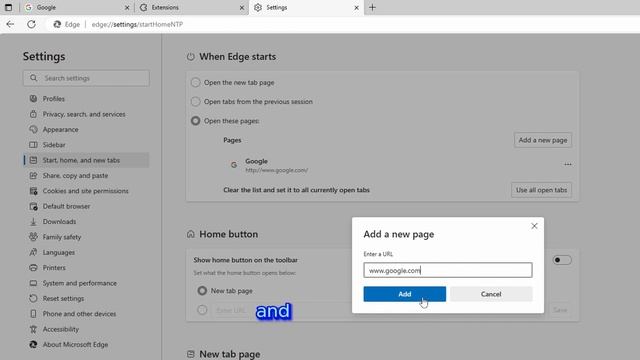Viewport: 640px width, 360px height.
Task: Focus the Search settings box
Action: pos(86,78)
